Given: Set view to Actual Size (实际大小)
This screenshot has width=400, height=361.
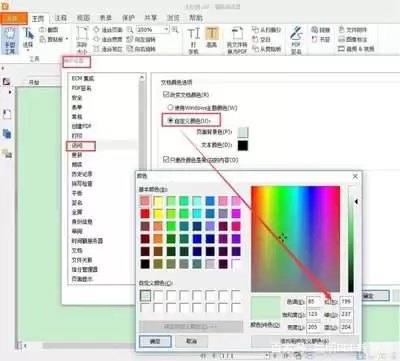Looking at the screenshot, I should click(x=82, y=40).
